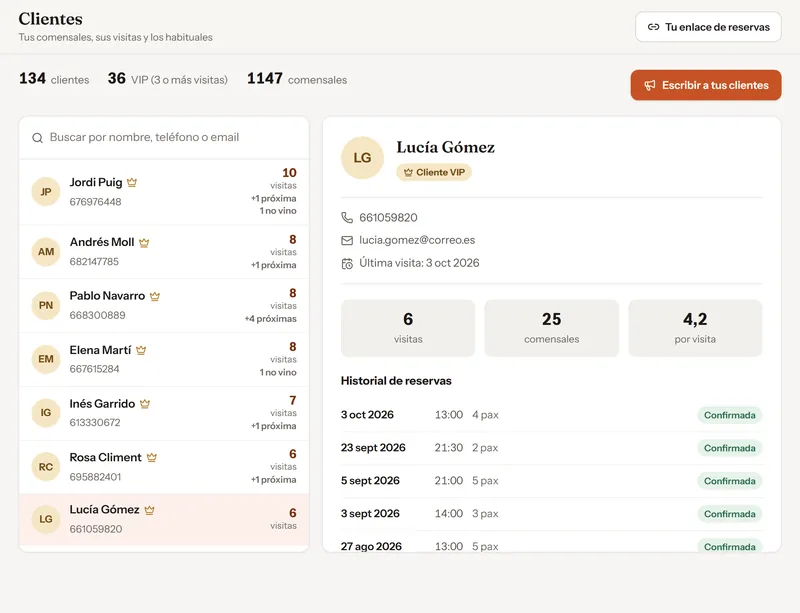Click the PN avatar circle

pos(46,305)
